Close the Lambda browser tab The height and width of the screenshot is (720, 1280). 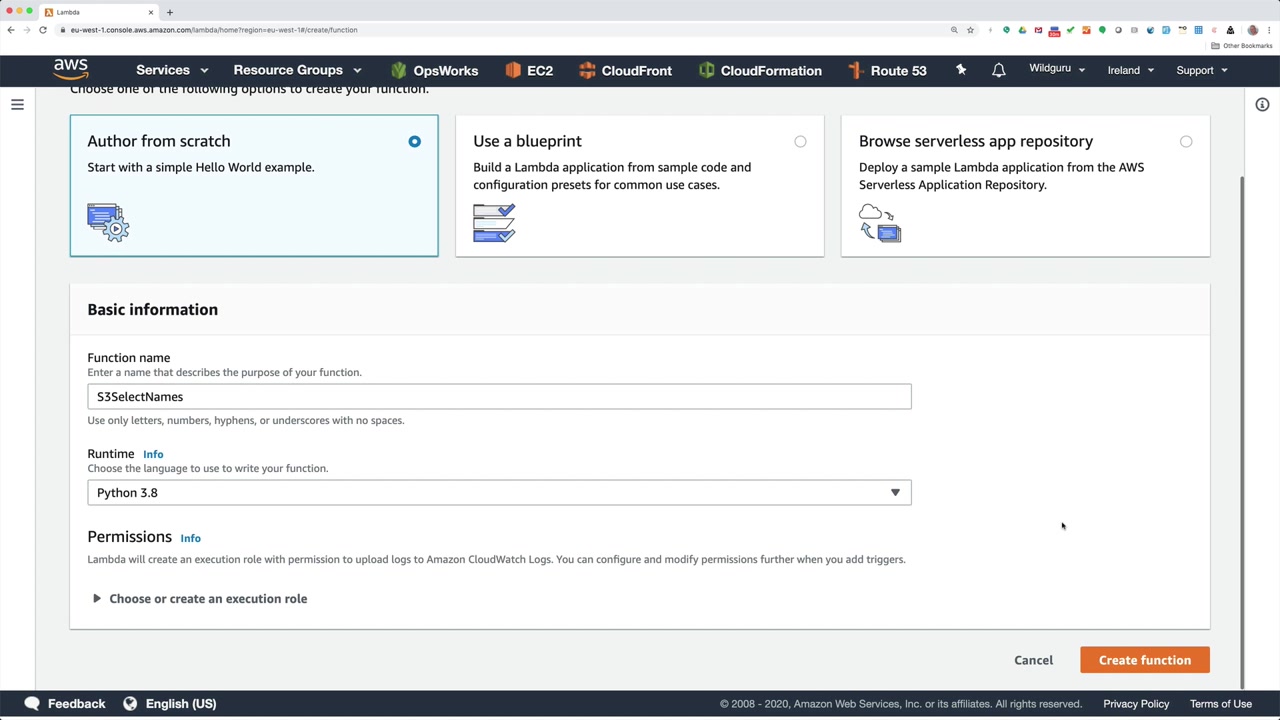click(151, 12)
